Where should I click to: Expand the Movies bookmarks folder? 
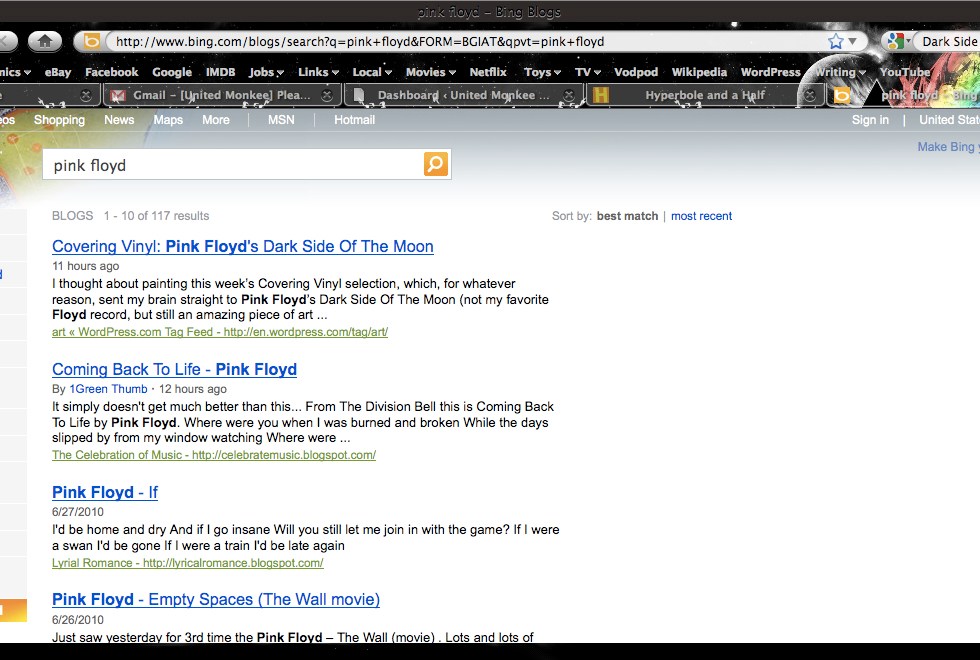pos(430,72)
